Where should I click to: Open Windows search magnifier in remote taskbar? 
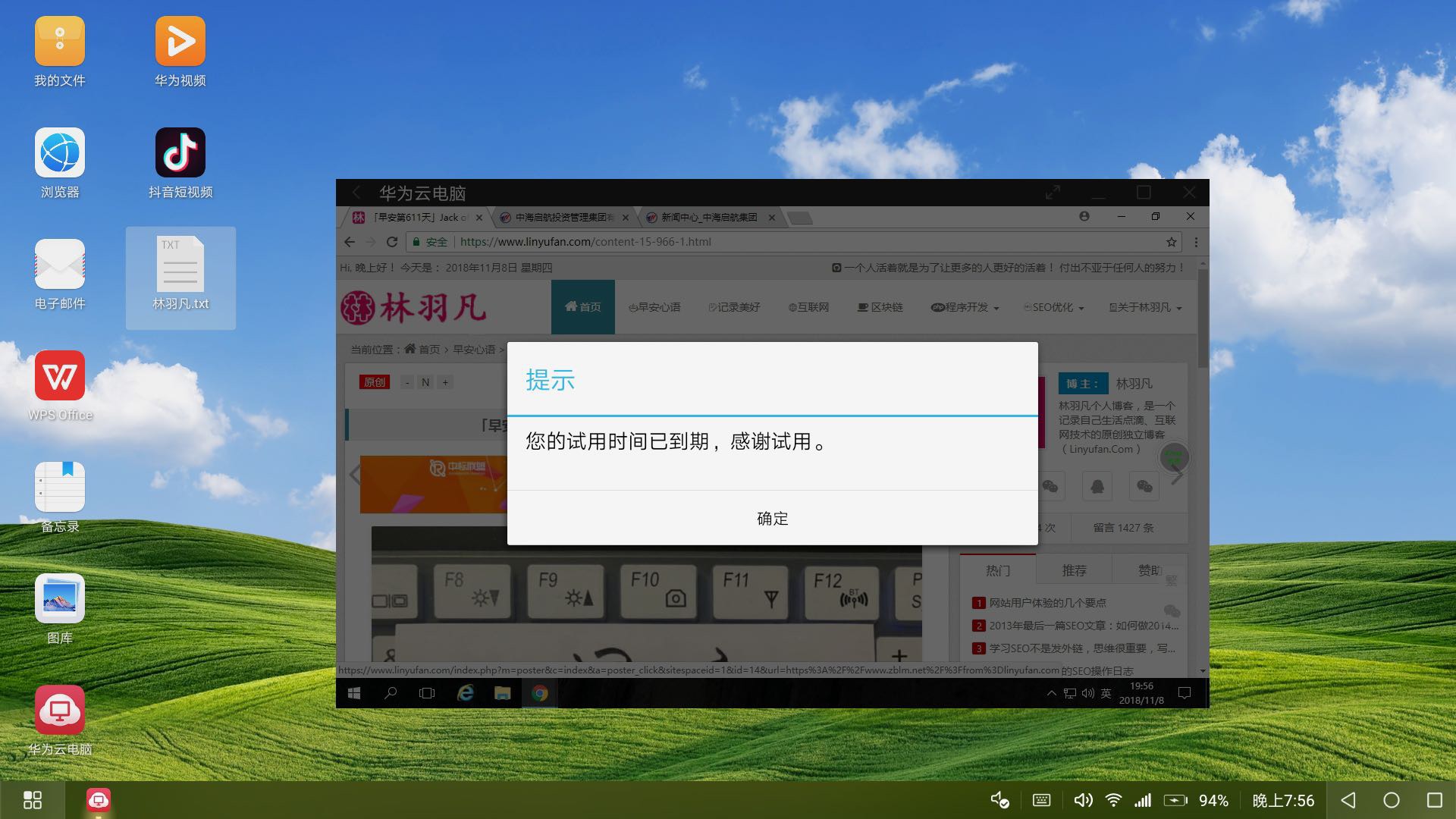pyautogui.click(x=391, y=693)
